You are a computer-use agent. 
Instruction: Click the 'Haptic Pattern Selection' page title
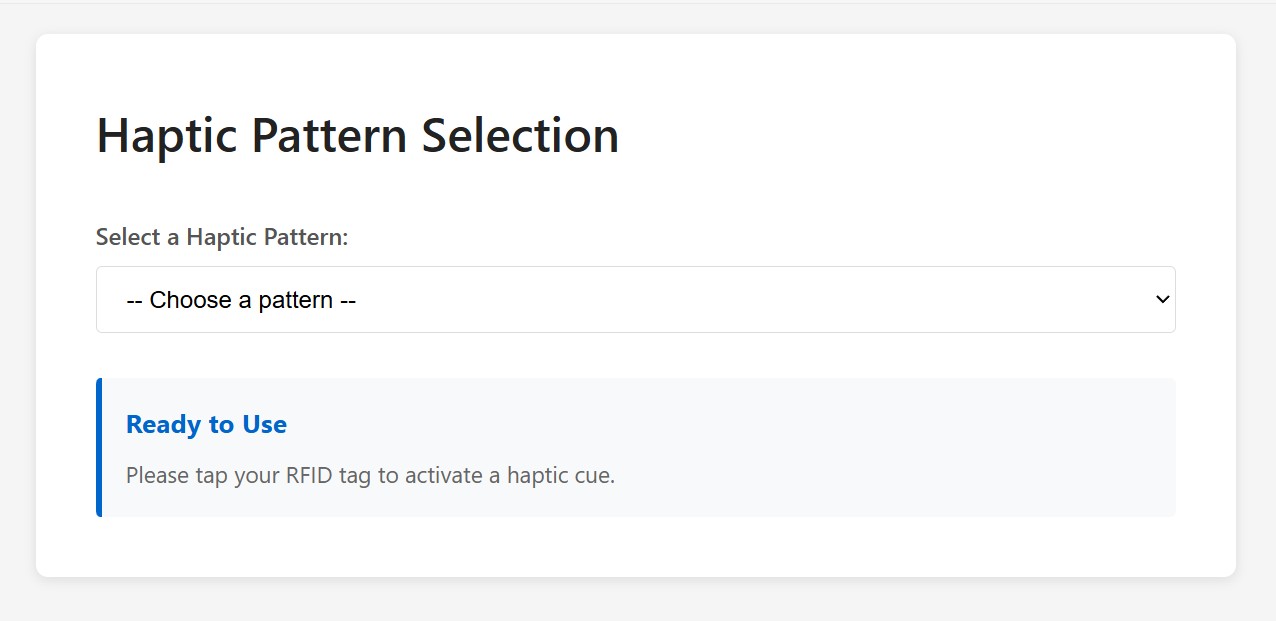coord(357,136)
